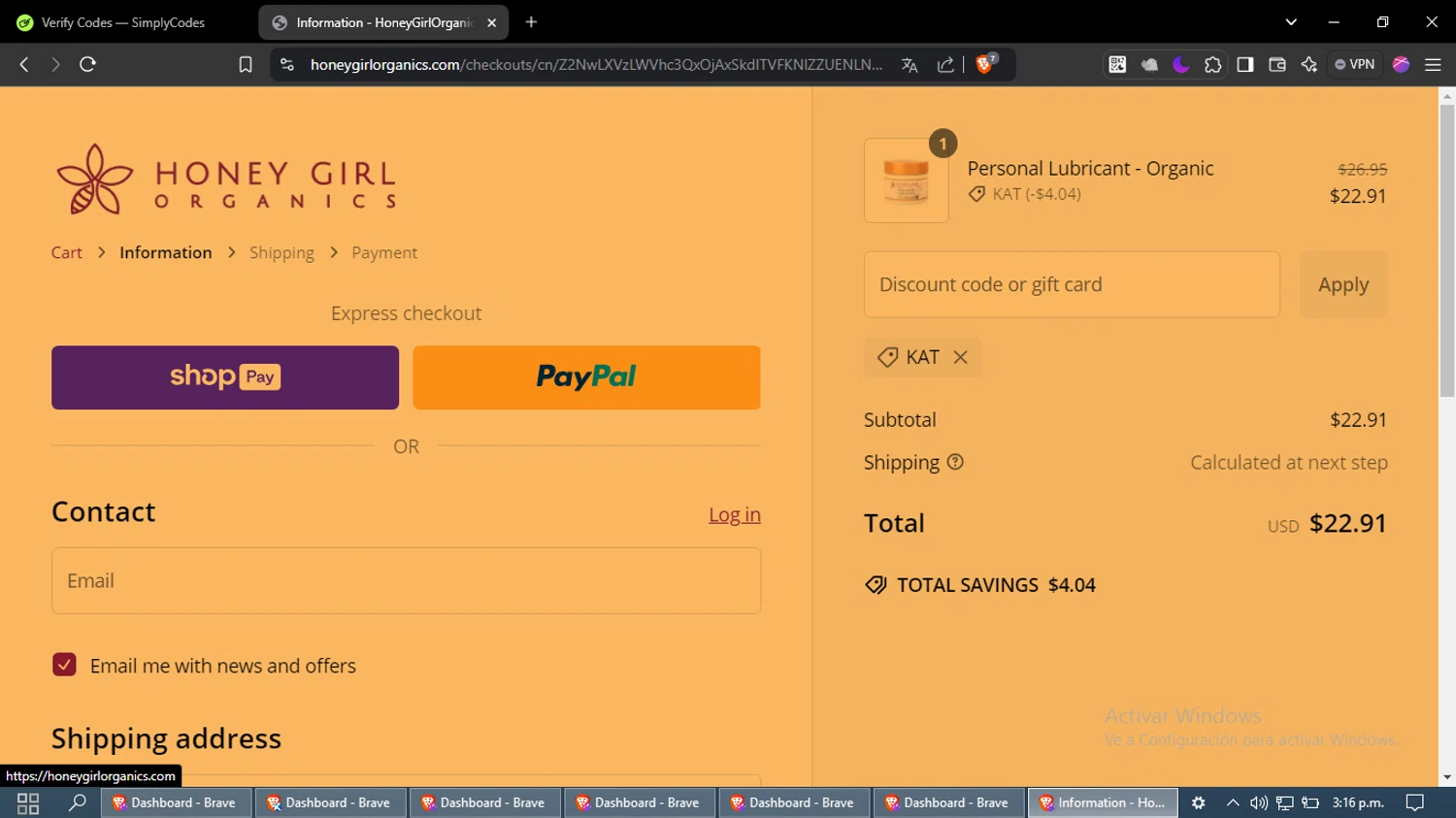This screenshot has height=818, width=1456.
Task: Click the taskbar clock 3:16 p.m.
Action: click(x=1358, y=802)
